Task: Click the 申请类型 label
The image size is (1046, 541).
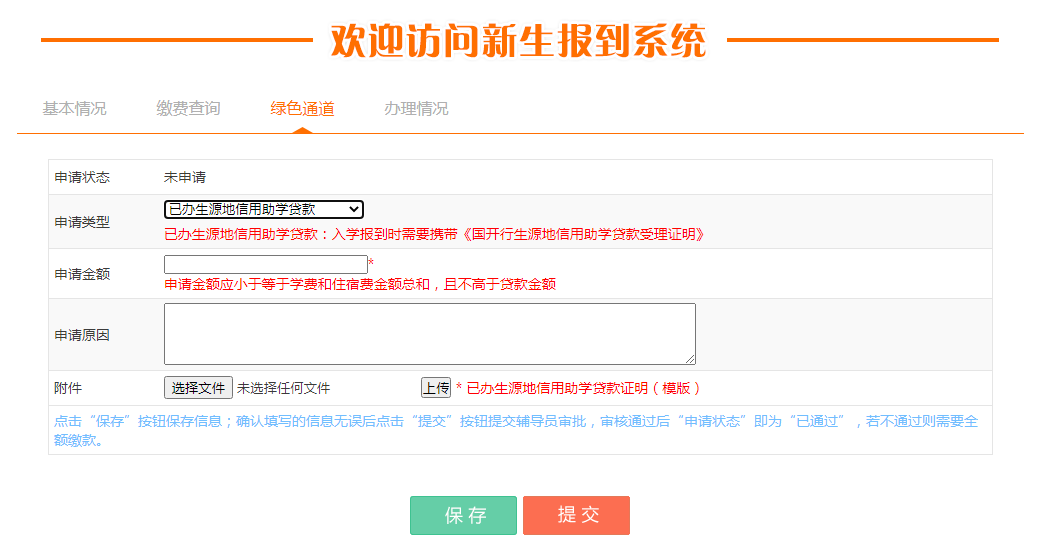Action: pyautogui.click(x=82, y=222)
